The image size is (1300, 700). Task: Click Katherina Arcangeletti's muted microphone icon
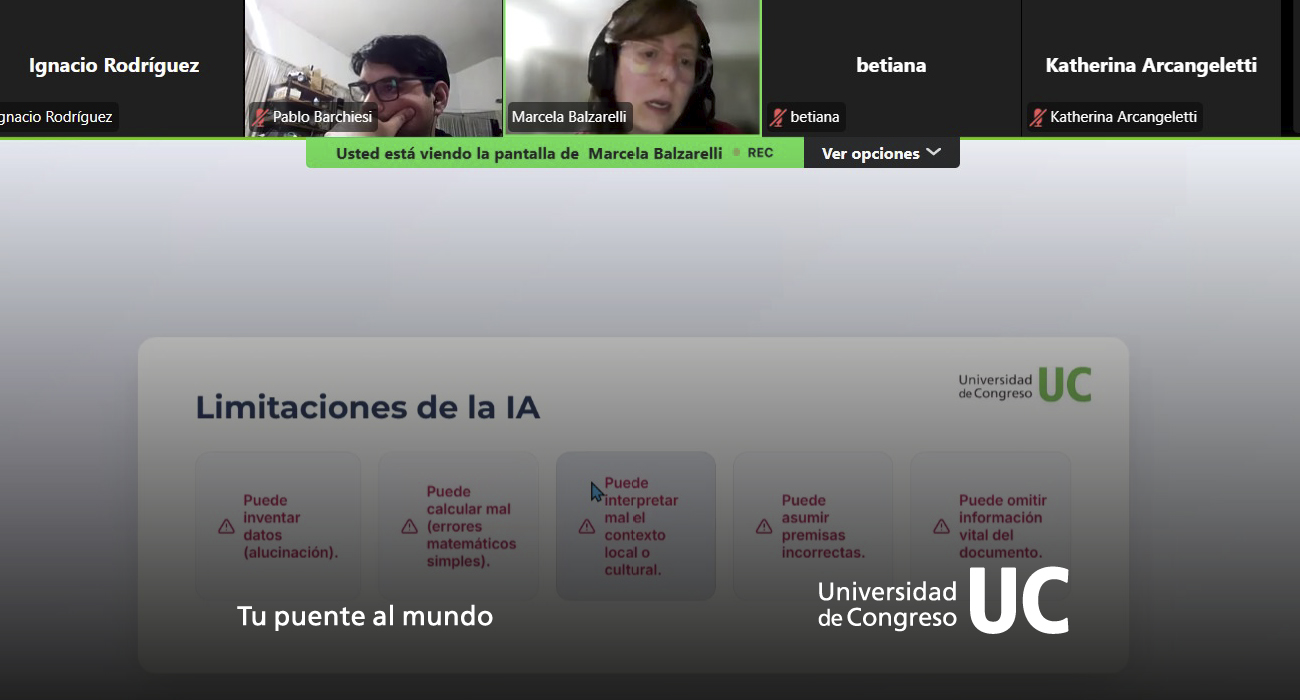1038,117
